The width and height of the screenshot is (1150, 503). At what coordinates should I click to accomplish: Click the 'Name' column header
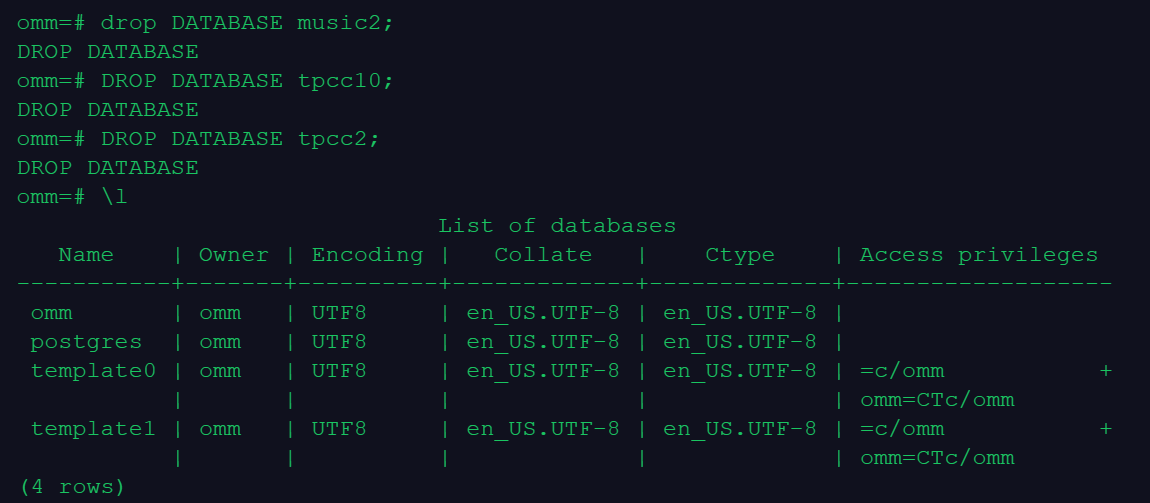(86, 255)
